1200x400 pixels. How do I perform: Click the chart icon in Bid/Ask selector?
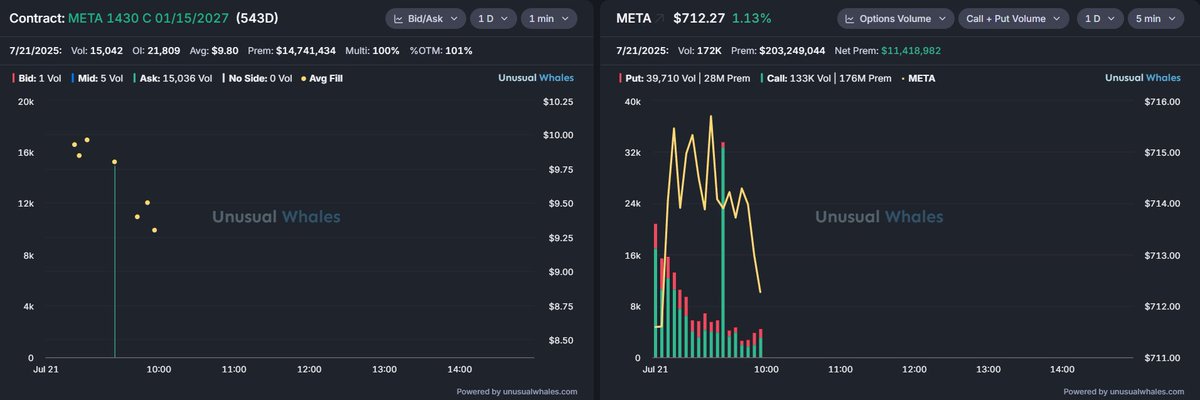pyautogui.click(x=399, y=18)
